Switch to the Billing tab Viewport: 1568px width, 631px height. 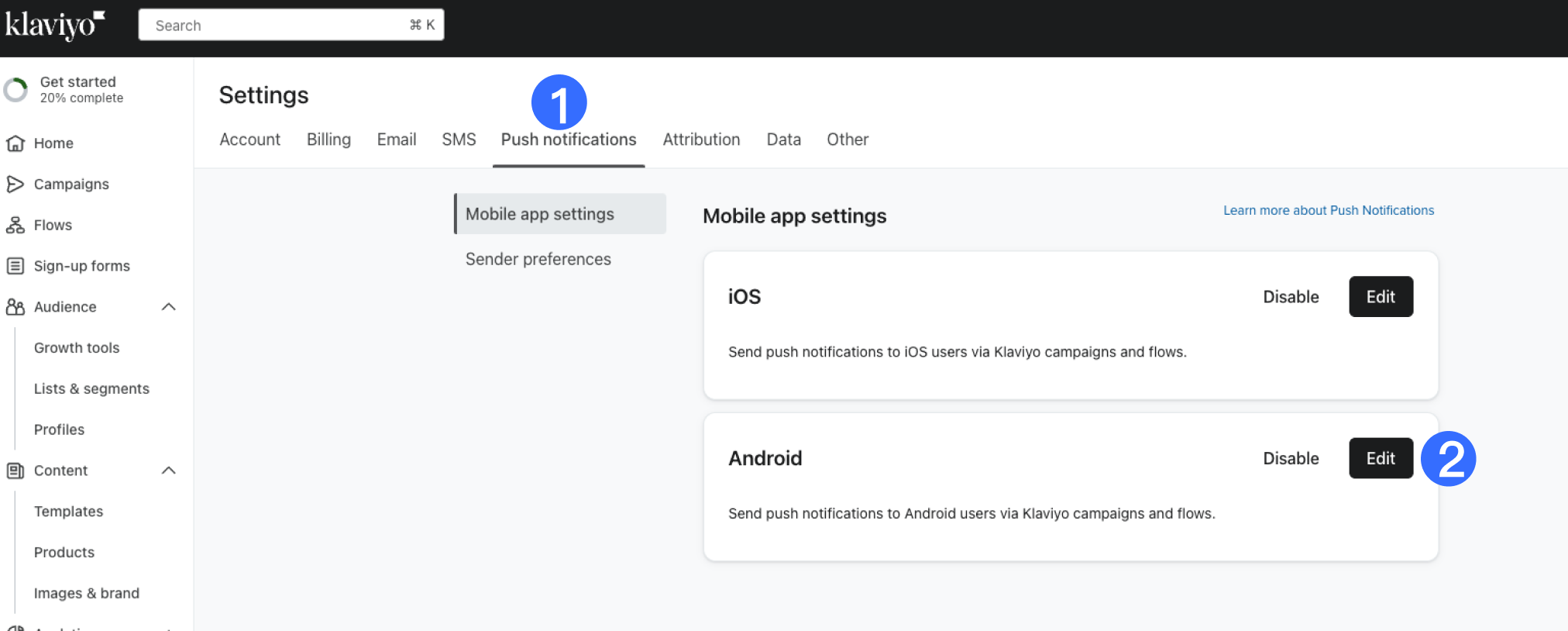coord(328,140)
